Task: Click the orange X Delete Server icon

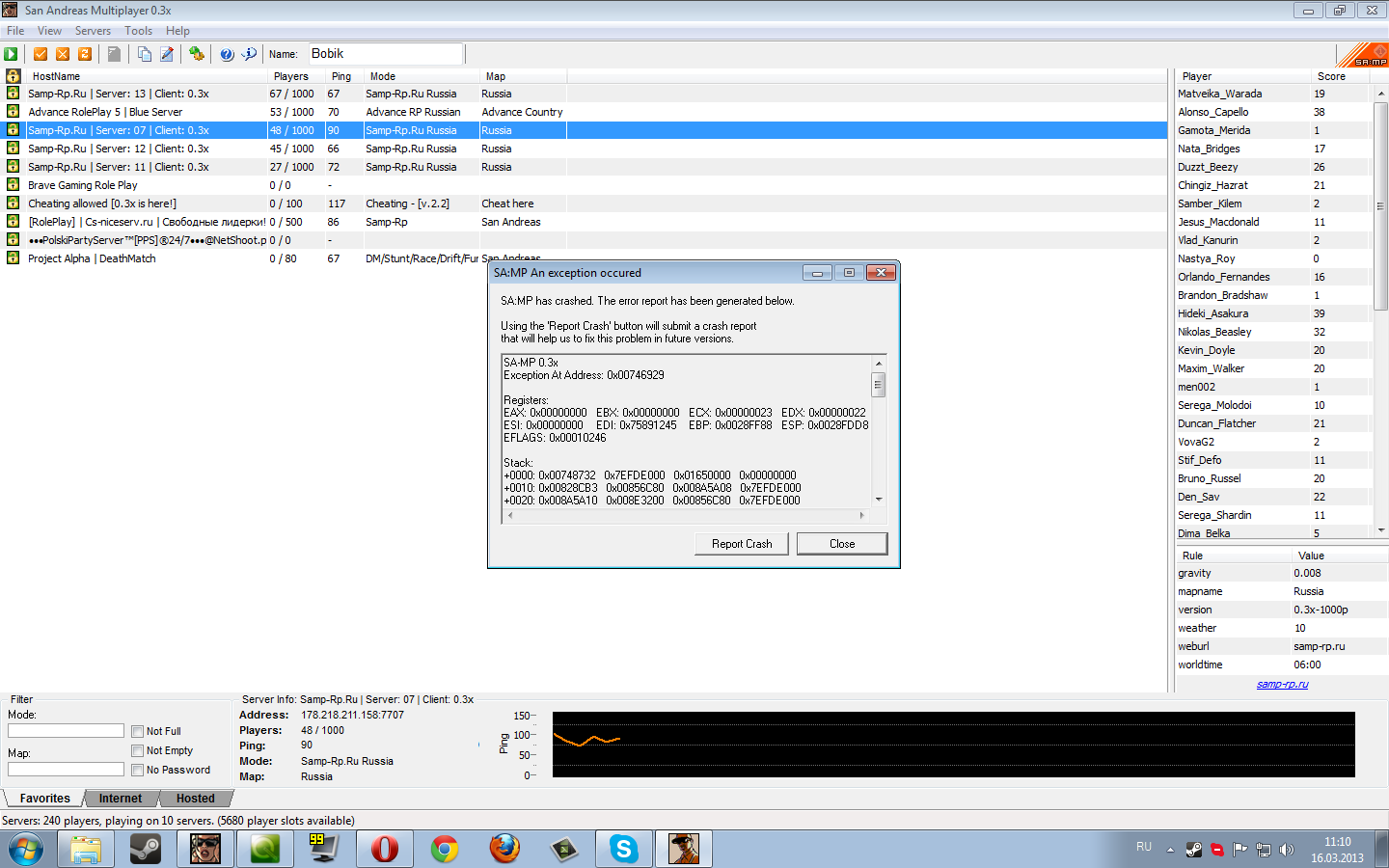Action: (63, 54)
